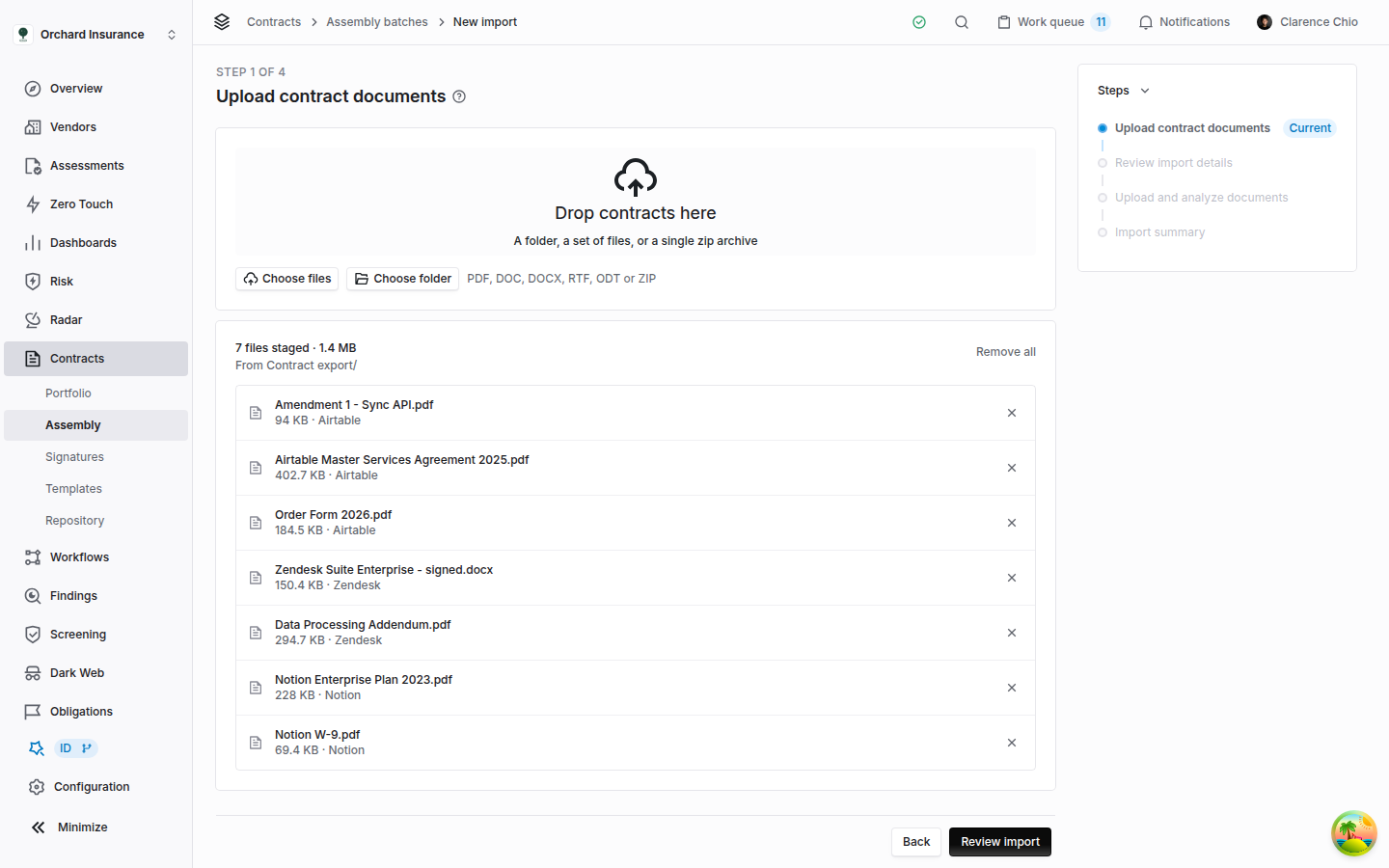Open the Repository sub-item
The height and width of the screenshot is (868, 1389).
[x=95, y=521]
